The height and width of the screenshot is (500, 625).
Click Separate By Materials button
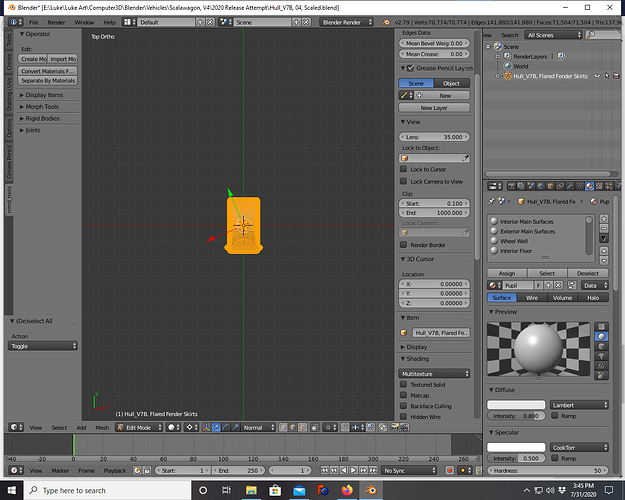[48, 81]
